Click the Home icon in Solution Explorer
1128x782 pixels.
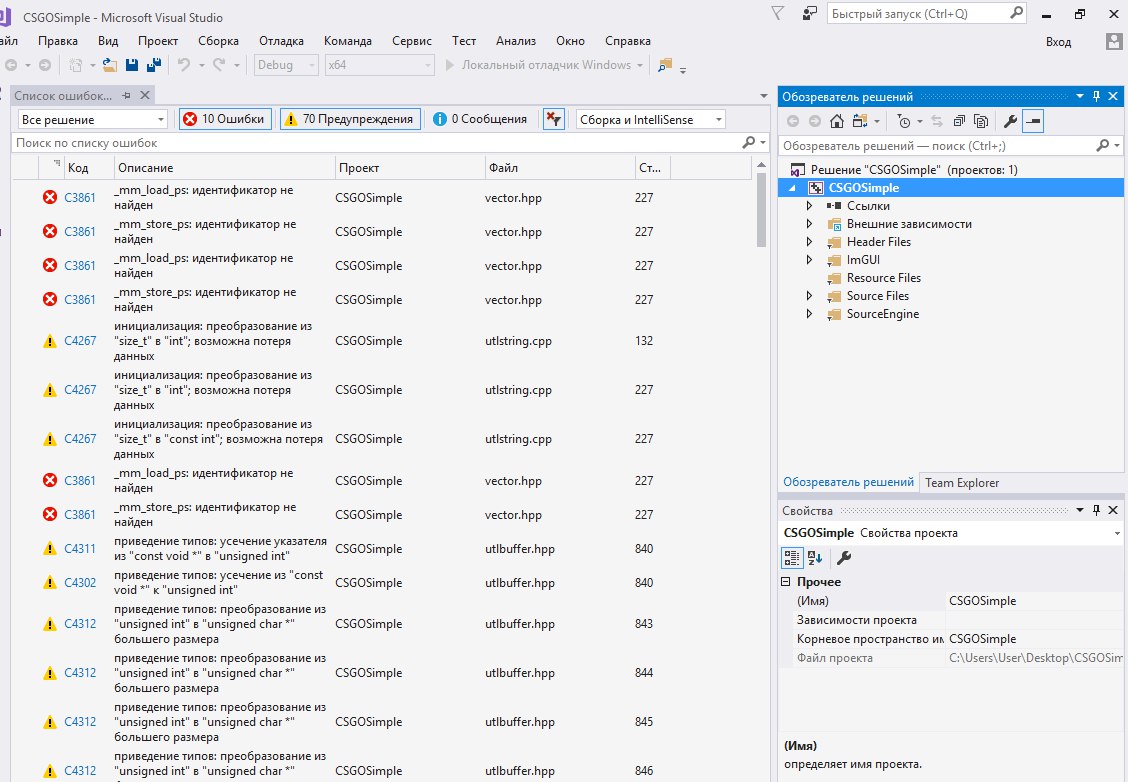tap(837, 121)
